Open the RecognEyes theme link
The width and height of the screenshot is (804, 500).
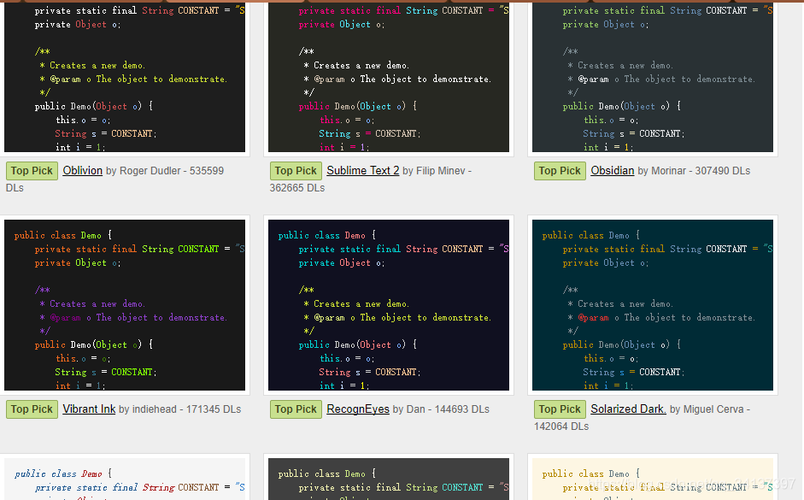coord(358,409)
